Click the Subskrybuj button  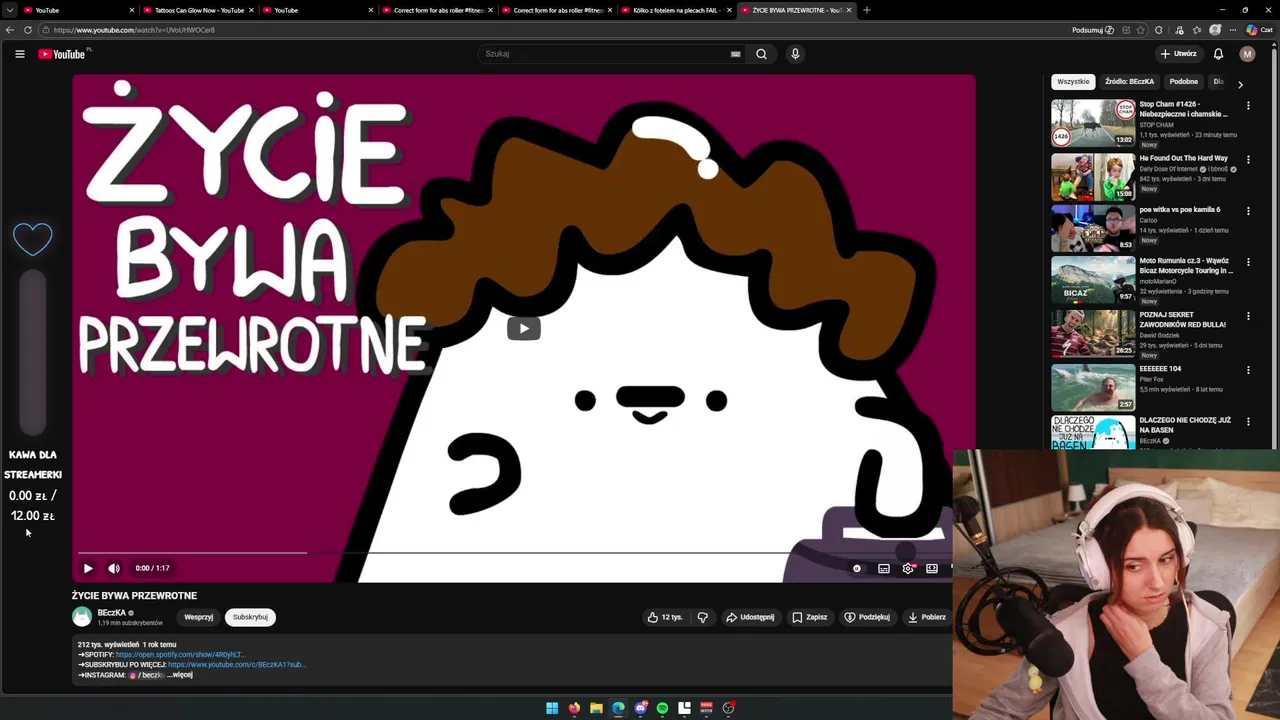click(x=250, y=617)
